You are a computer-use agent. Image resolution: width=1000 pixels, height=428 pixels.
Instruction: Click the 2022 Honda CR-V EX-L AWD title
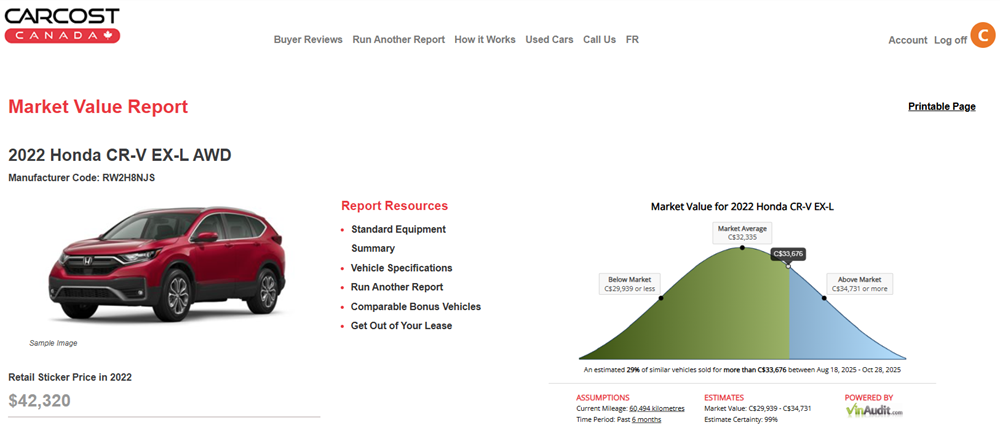(120, 155)
